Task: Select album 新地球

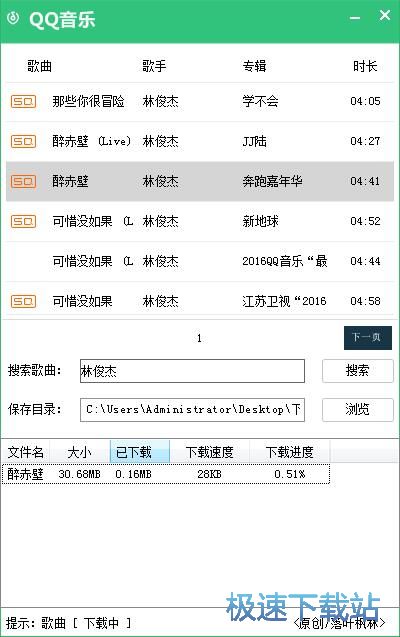Action: (260, 221)
